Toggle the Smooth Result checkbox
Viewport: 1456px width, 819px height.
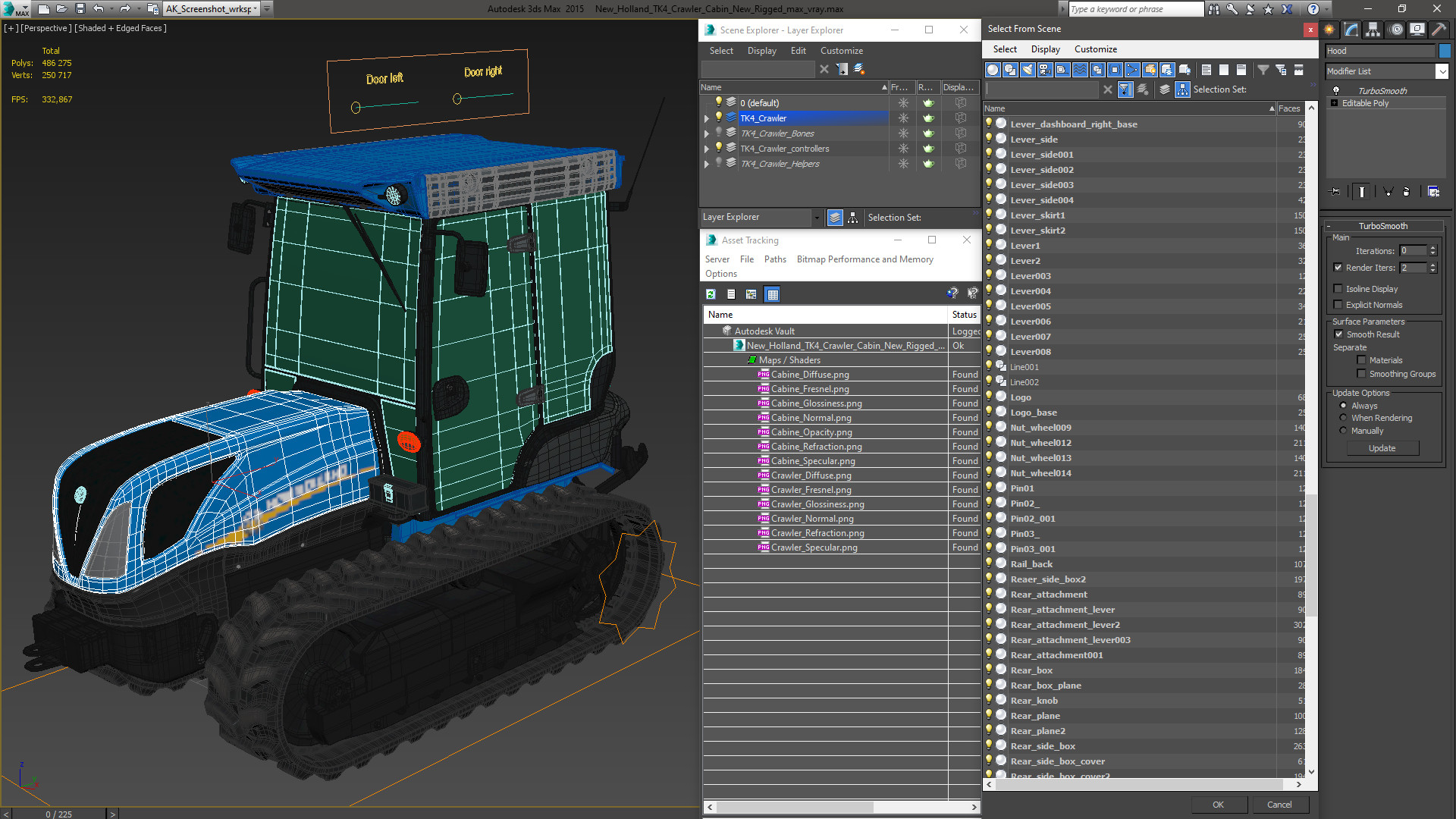point(1339,334)
